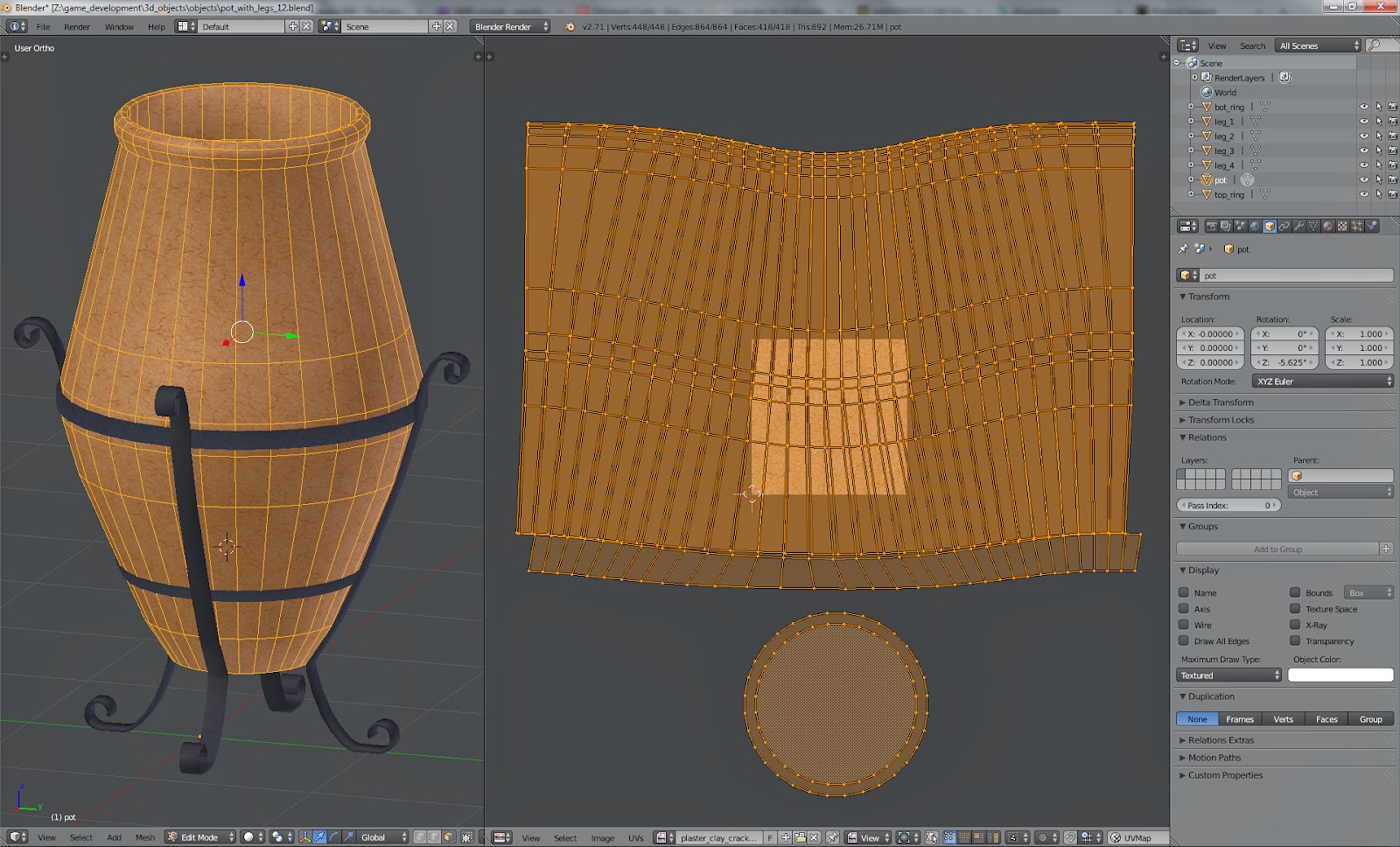Pin the image in UV editor header
Screen dimensions: 1400x847
(x=832, y=837)
